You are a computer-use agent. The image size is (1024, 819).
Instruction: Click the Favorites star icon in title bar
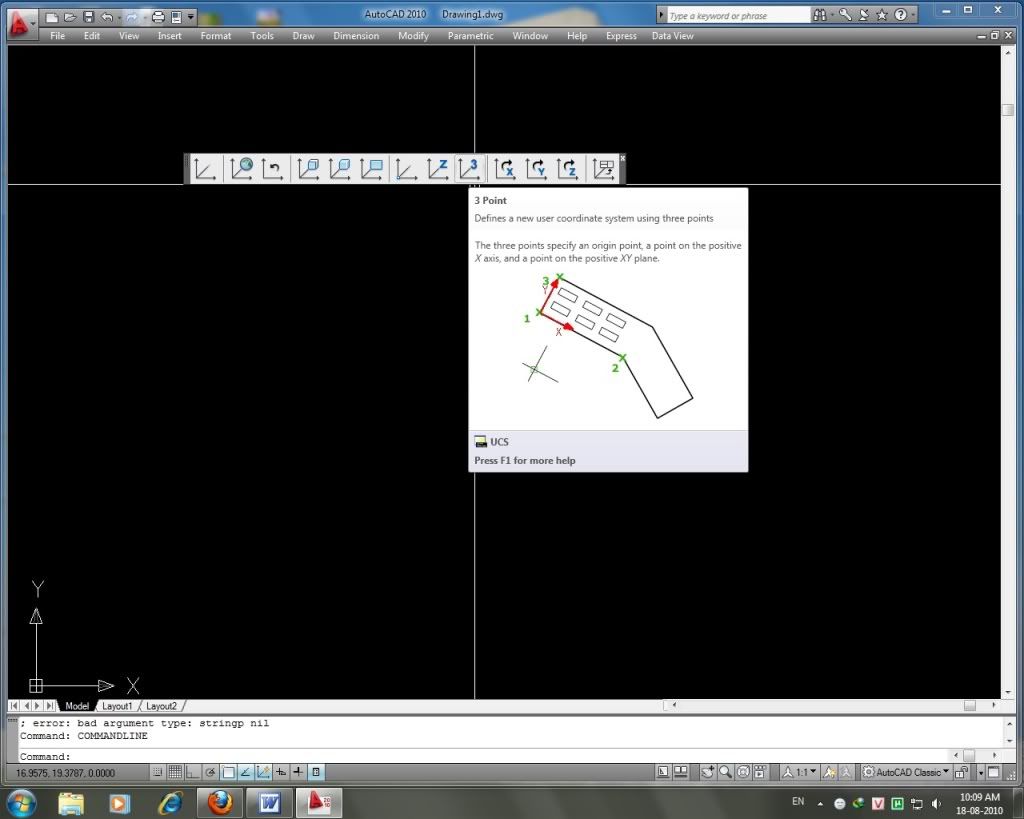click(x=882, y=15)
